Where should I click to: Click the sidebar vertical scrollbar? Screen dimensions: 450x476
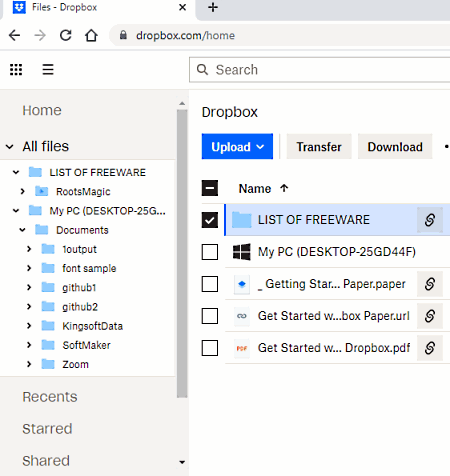182,253
